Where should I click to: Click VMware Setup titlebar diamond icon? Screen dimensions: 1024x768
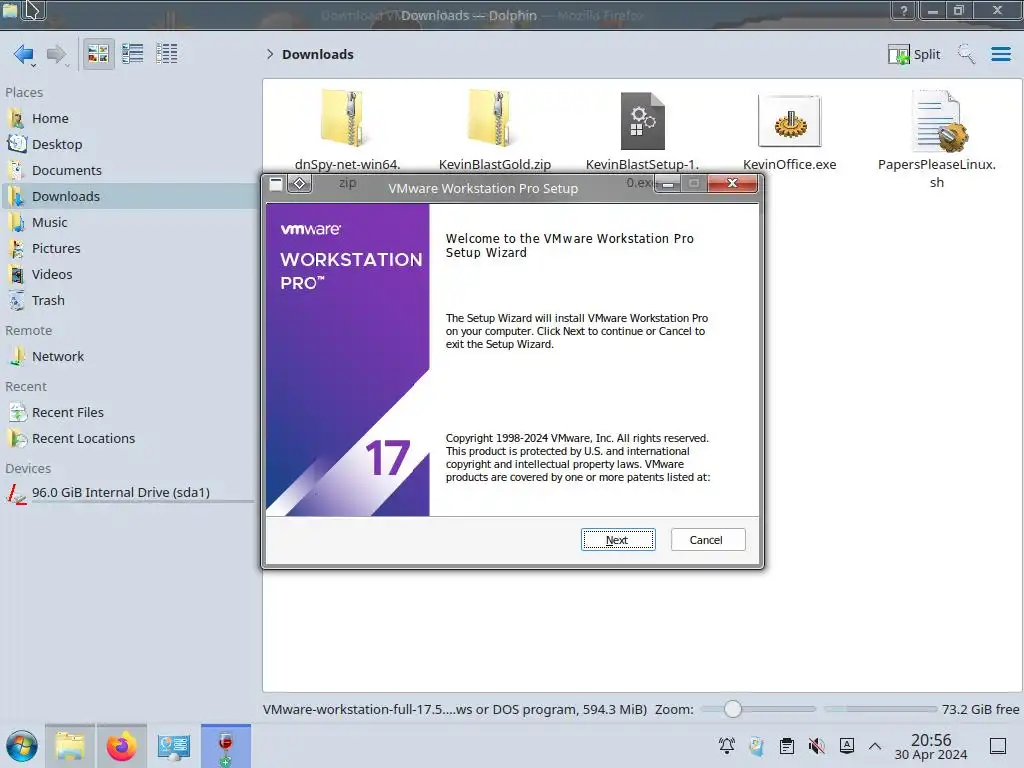tap(300, 184)
